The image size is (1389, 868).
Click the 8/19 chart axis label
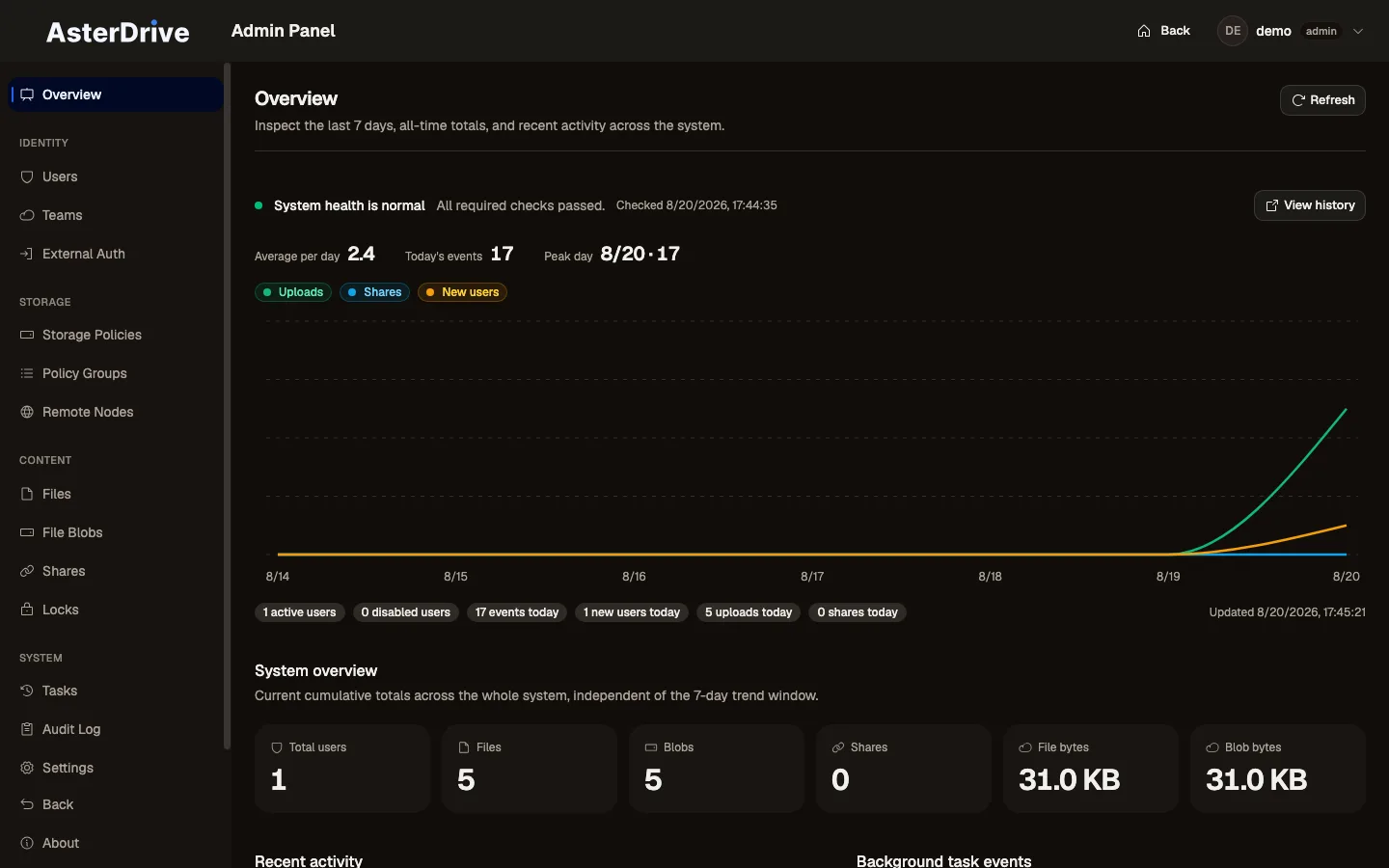point(1168,577)
